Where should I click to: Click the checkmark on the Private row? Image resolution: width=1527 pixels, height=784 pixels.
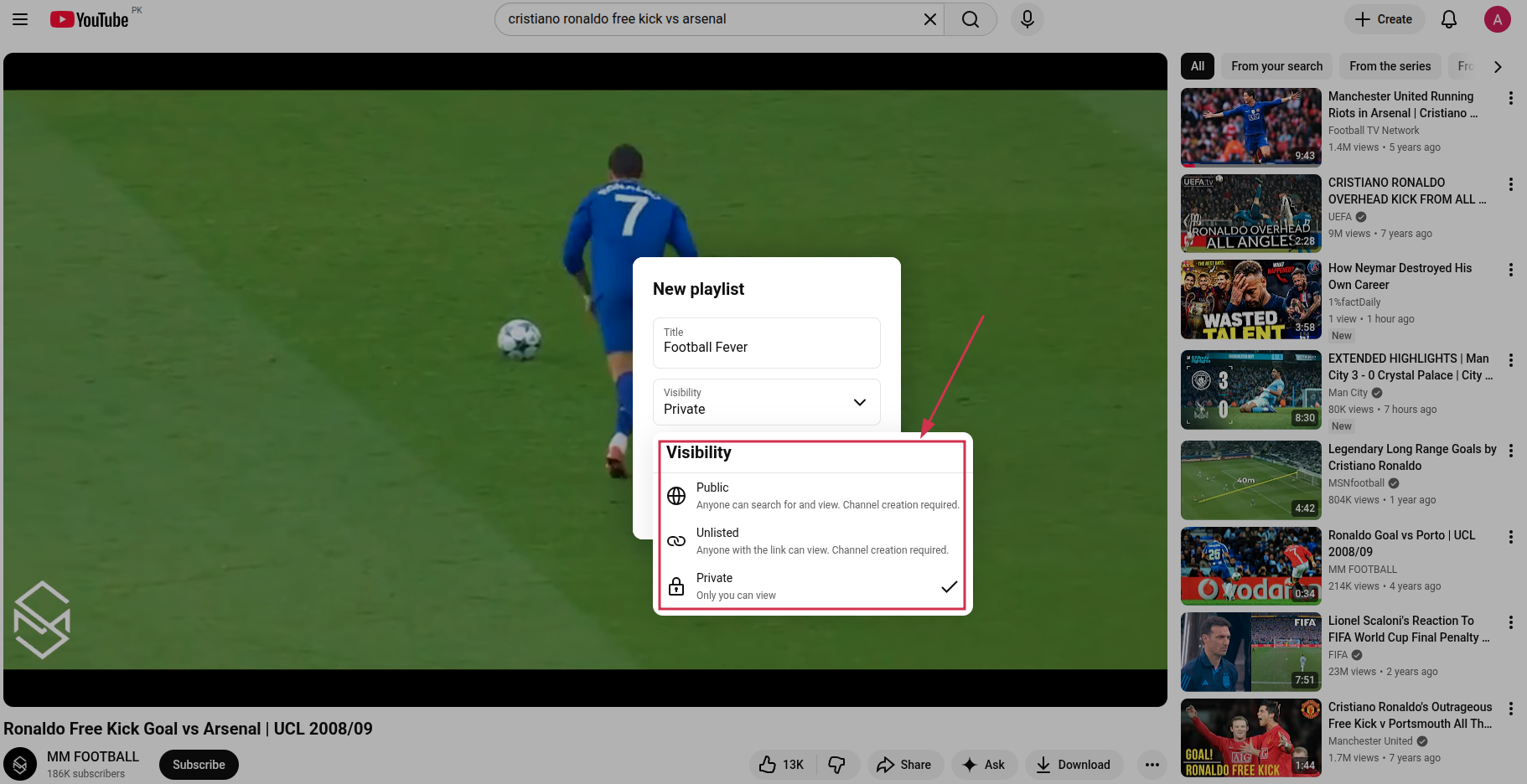pos(949,586)
